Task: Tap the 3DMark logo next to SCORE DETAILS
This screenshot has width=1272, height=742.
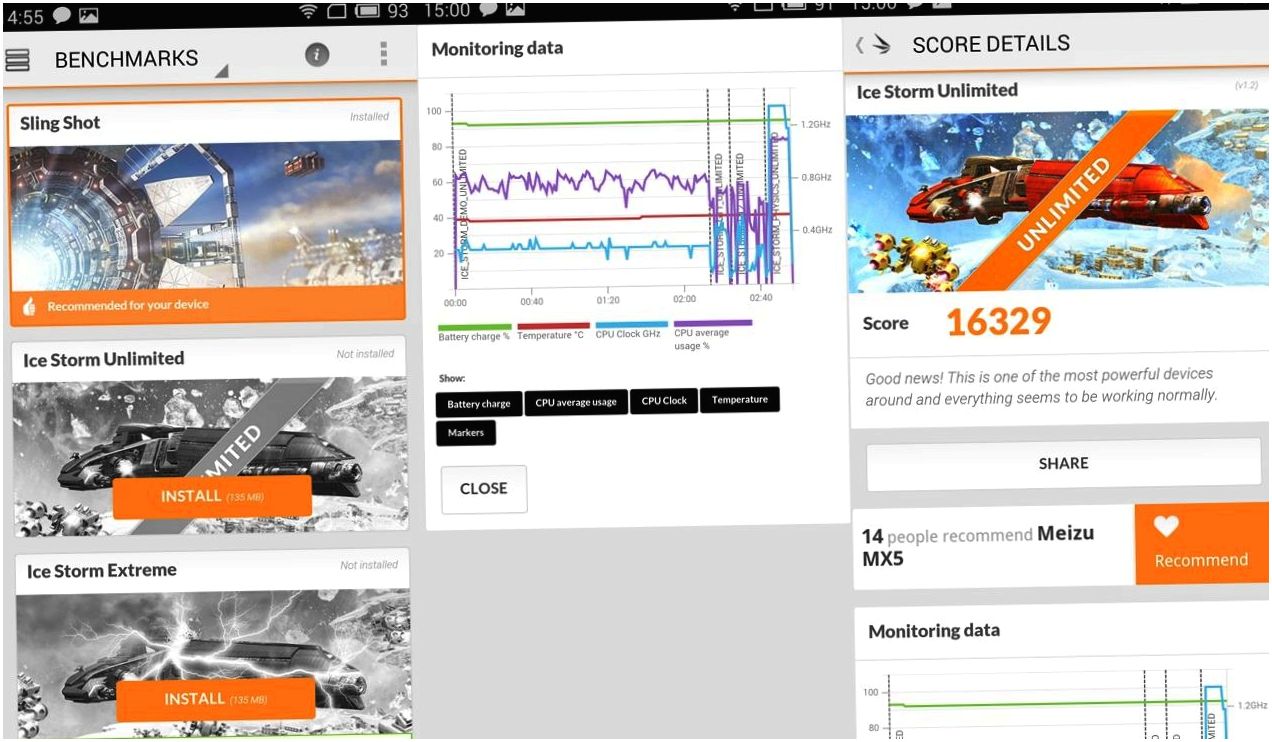Action: coord(881,44)
